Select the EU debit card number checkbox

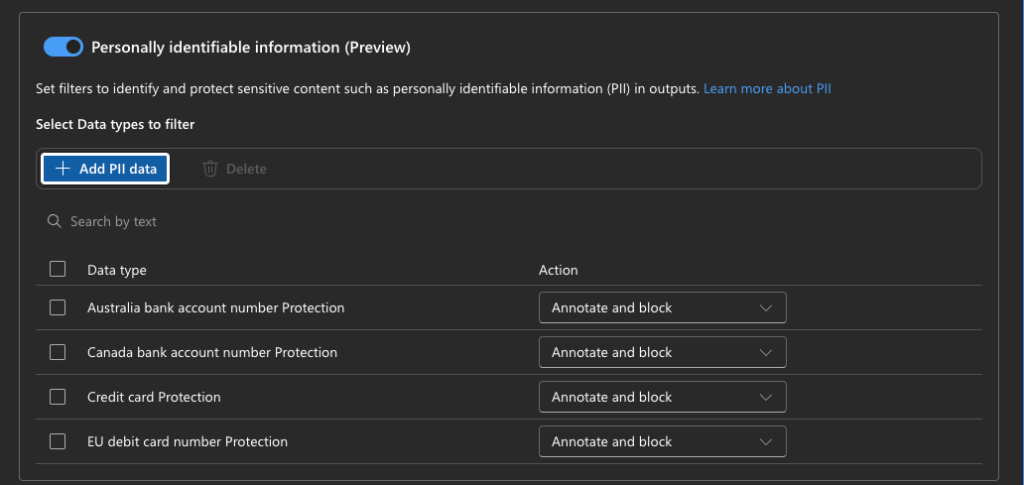(58, 441)
